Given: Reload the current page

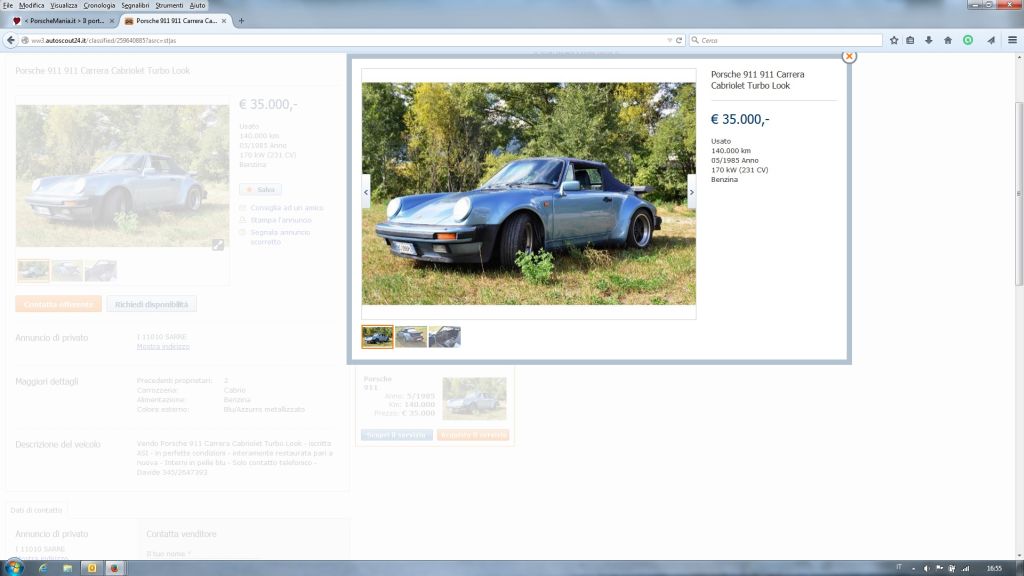Looking at the screenshot, I should [679, 40].
